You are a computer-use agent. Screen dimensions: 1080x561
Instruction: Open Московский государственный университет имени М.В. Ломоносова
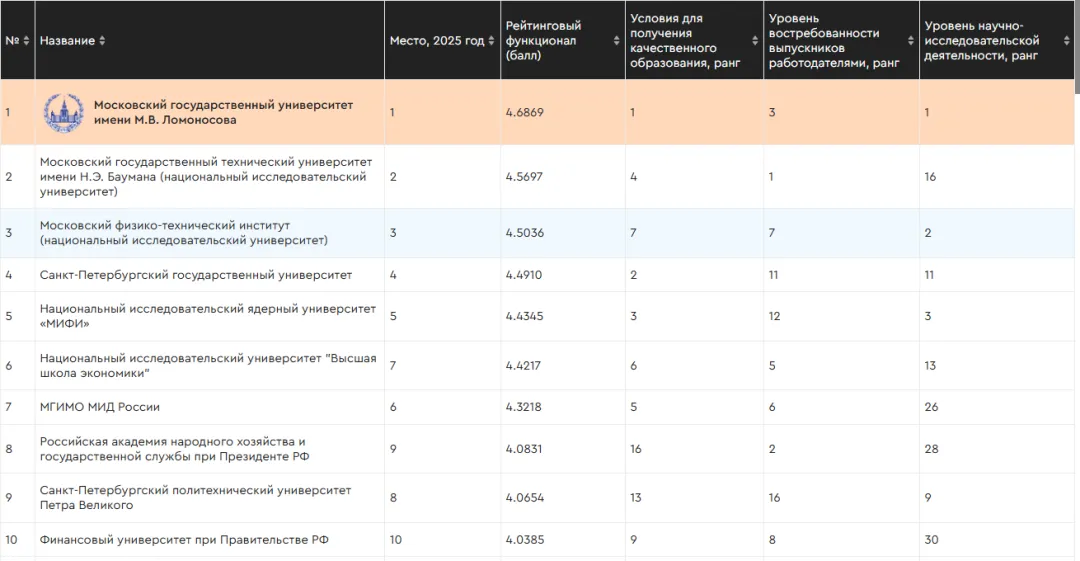coord(223,112)
